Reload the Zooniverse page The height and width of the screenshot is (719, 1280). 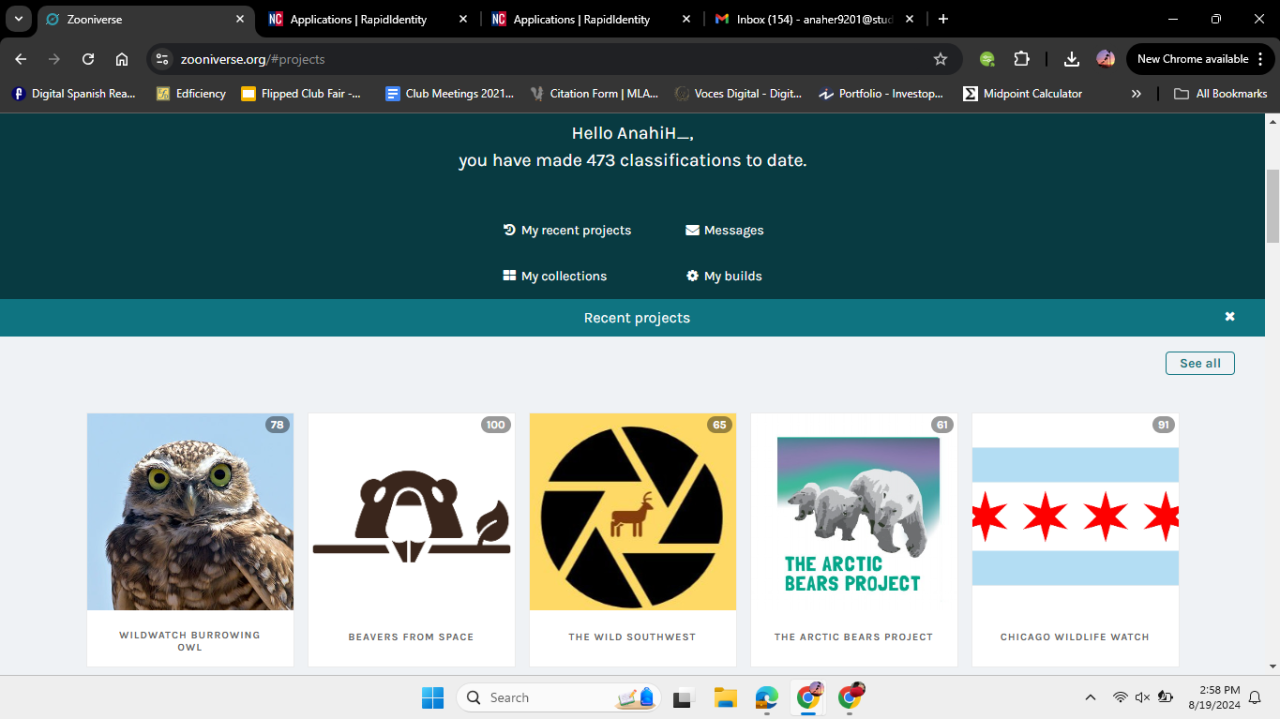pos(88,59)
